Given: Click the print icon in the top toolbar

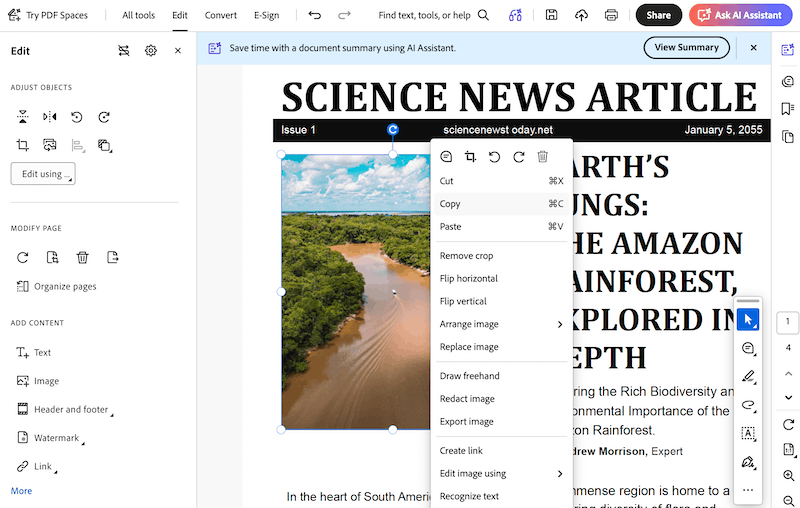Looking at the screenshot, I should point(611,15).
